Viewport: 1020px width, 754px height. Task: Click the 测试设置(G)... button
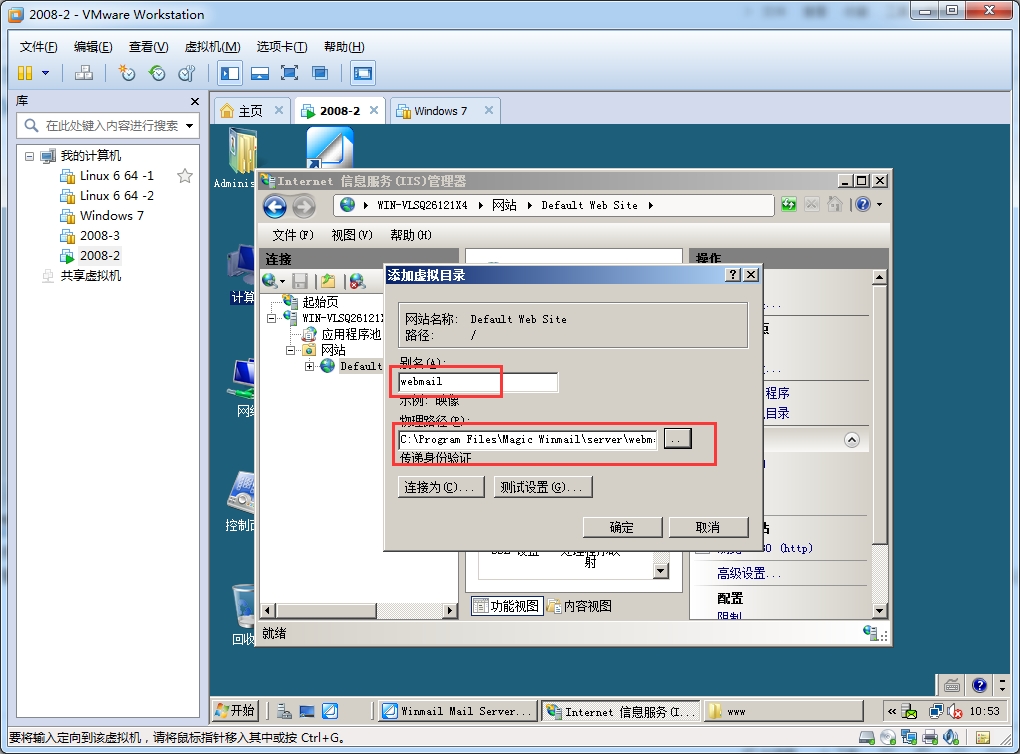[543, 487]
